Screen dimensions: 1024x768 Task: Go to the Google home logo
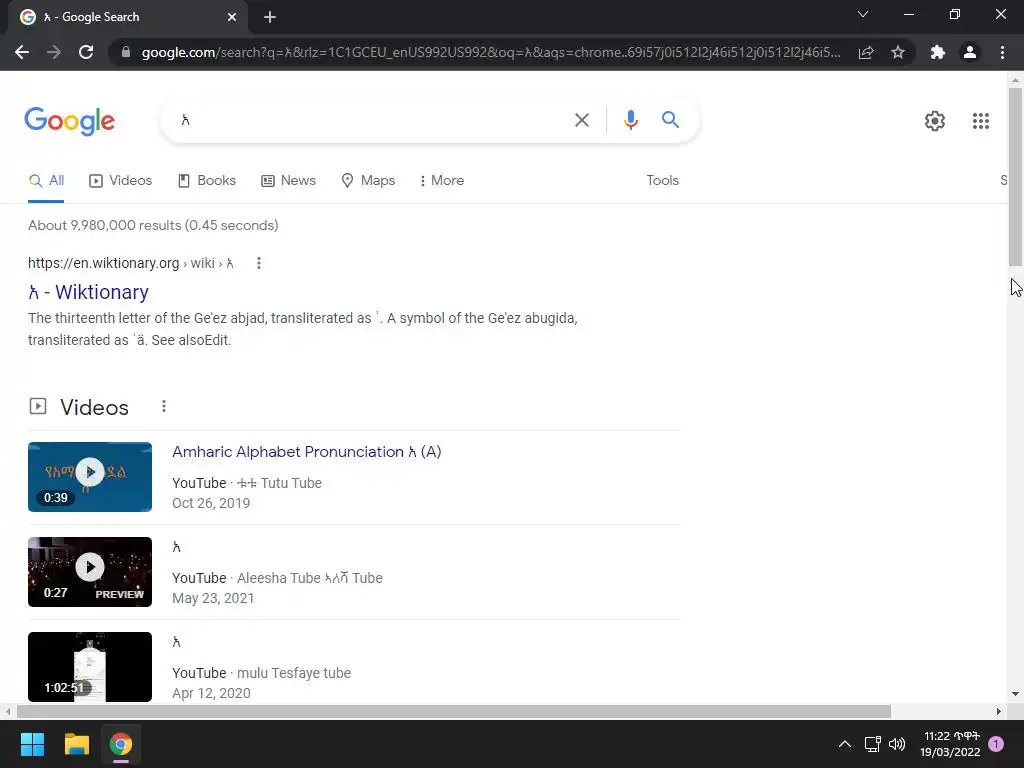pos(70,121)
